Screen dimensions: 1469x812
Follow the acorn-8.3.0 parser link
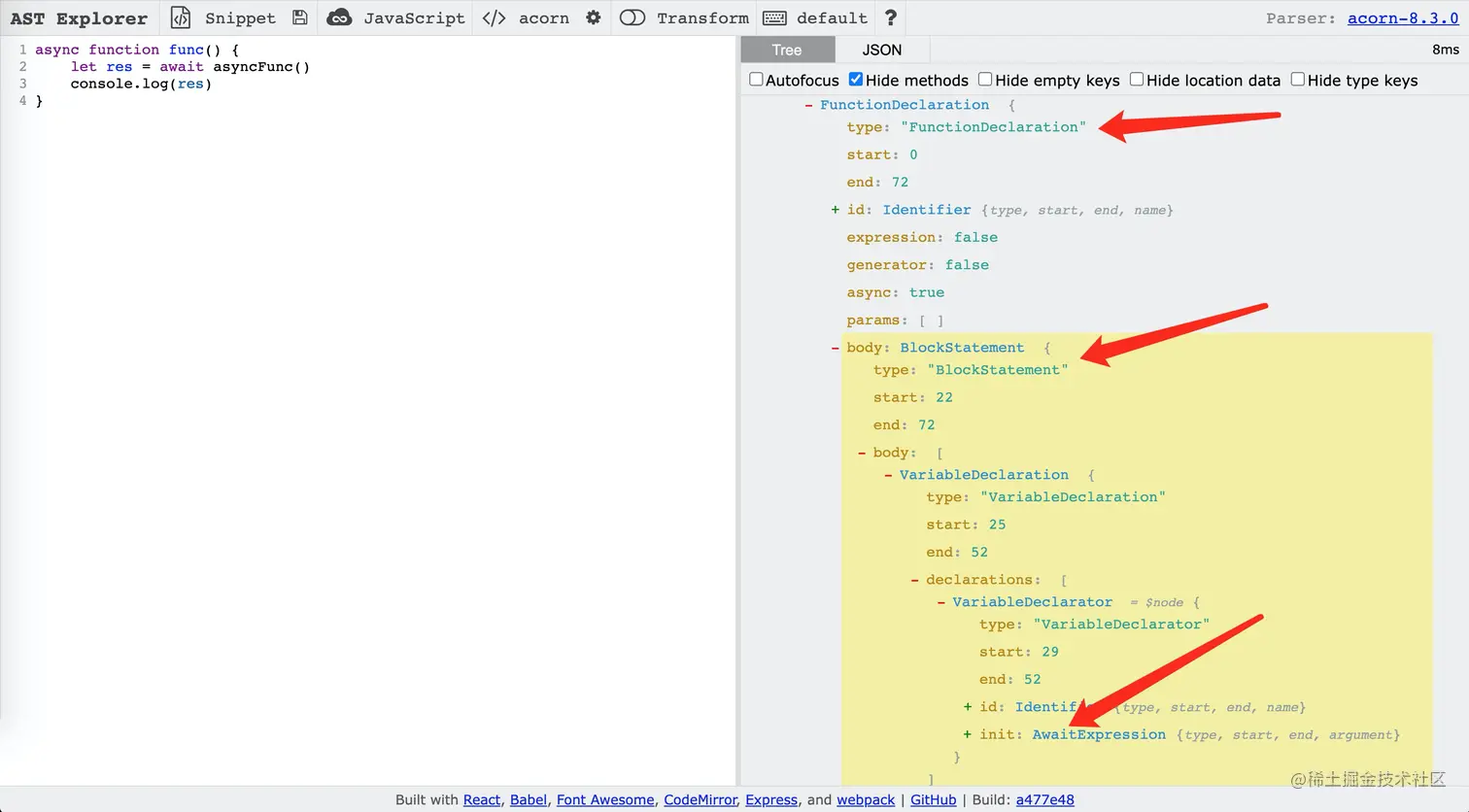point(1403,17)
